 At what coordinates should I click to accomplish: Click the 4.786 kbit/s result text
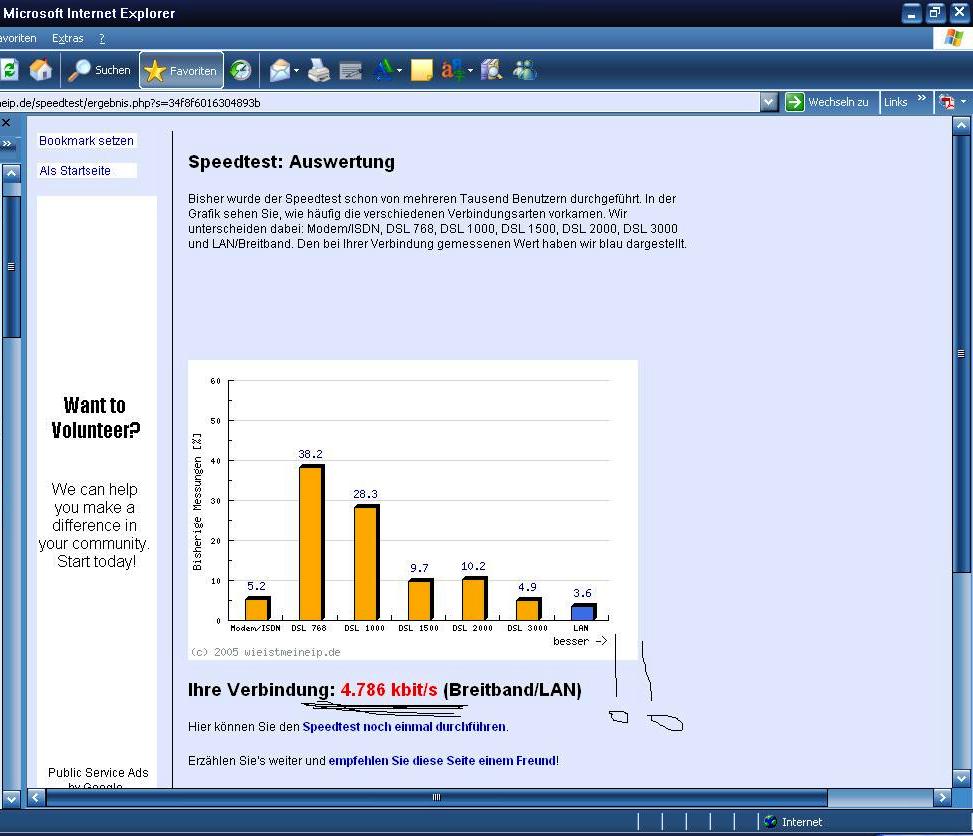click(389, 690)
